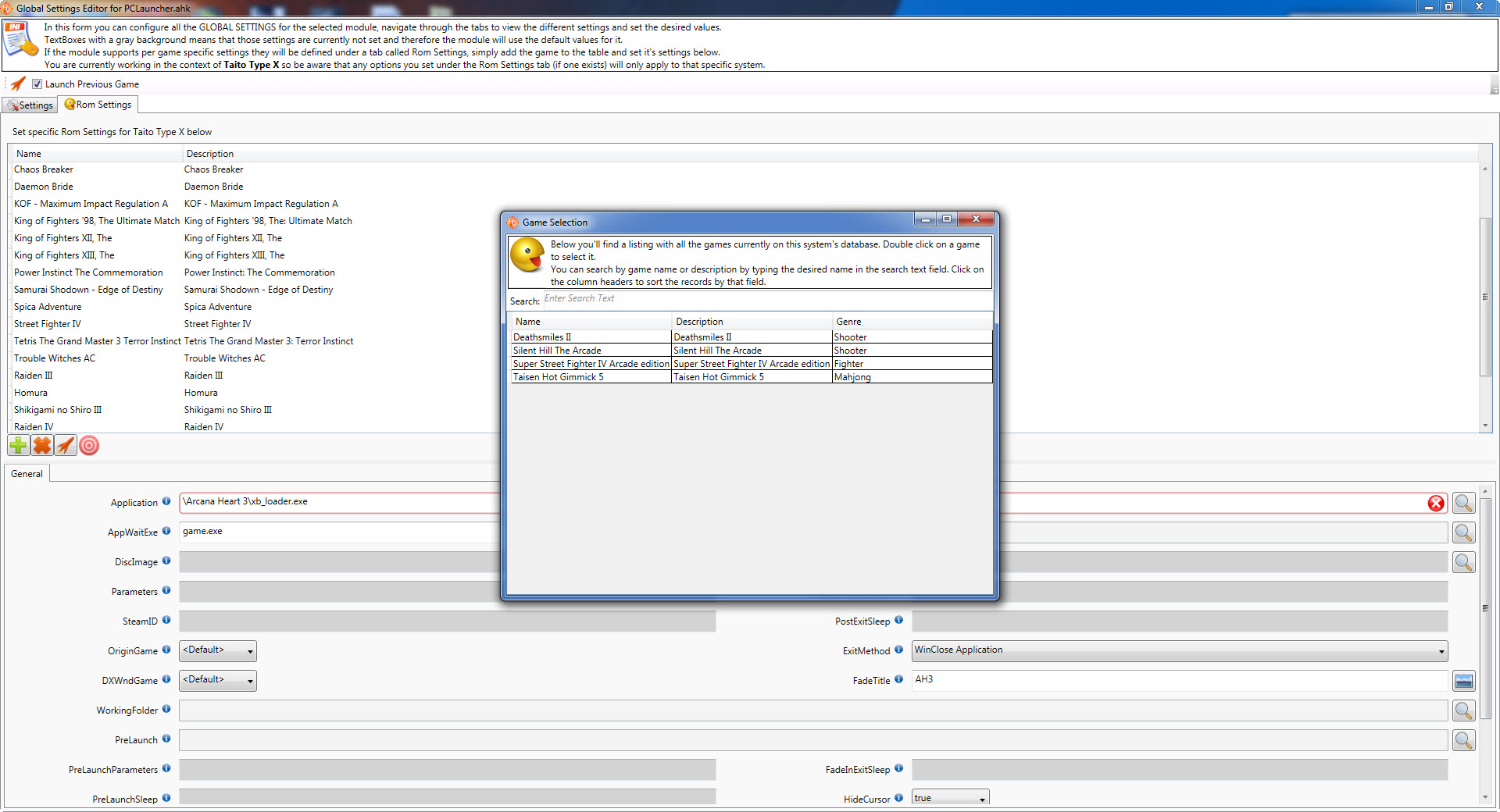Click the rocket icon beside Launch Previous Game
1500x812 pixels.
tap(18, 84)
